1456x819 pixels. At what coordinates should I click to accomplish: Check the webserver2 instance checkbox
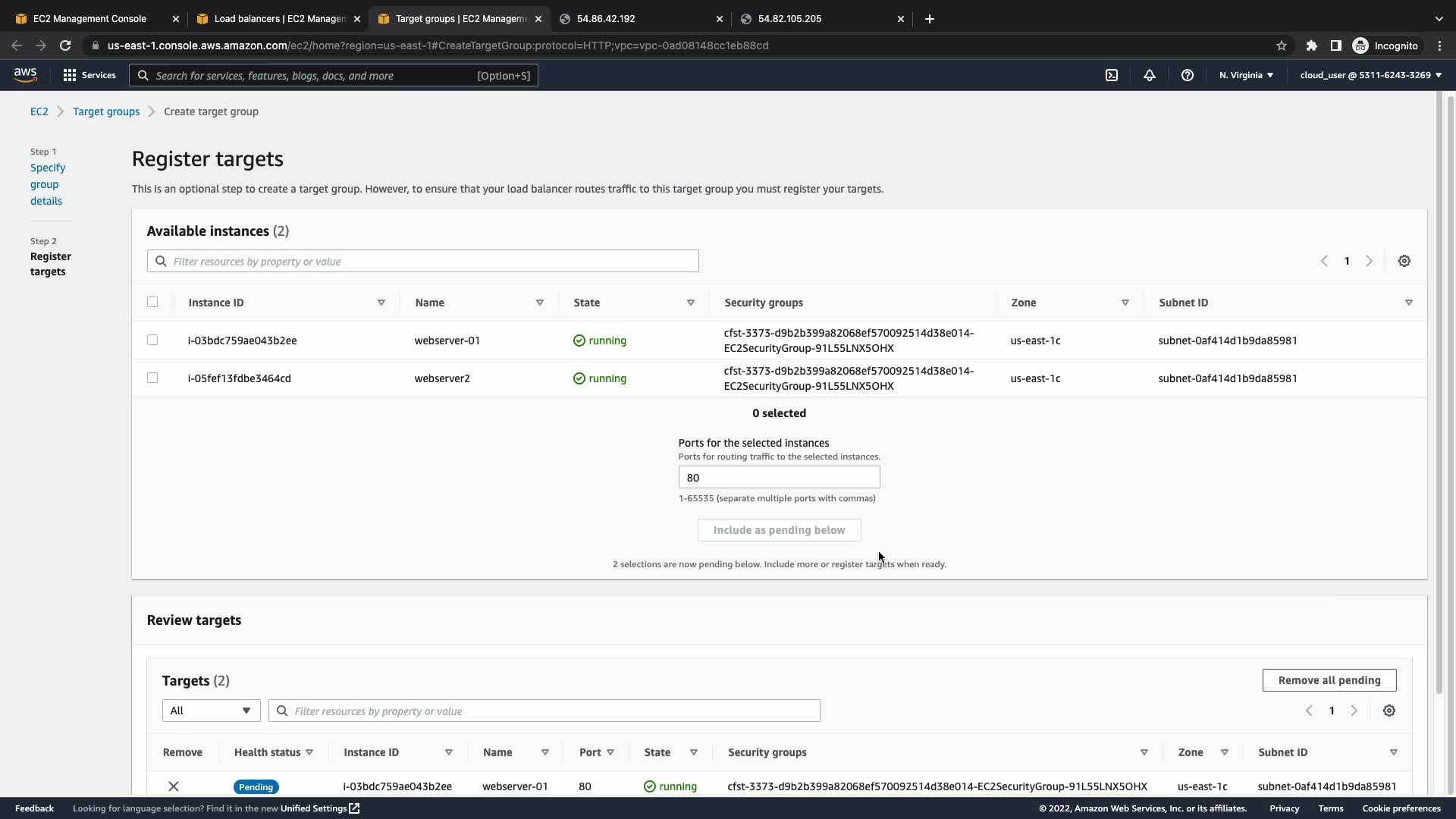(152, 378)
